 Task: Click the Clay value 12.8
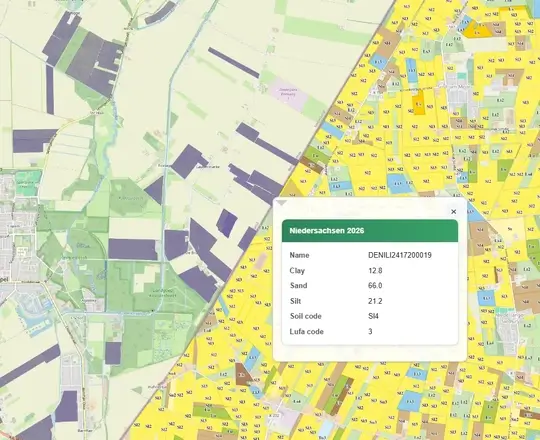tap(375, 270)
